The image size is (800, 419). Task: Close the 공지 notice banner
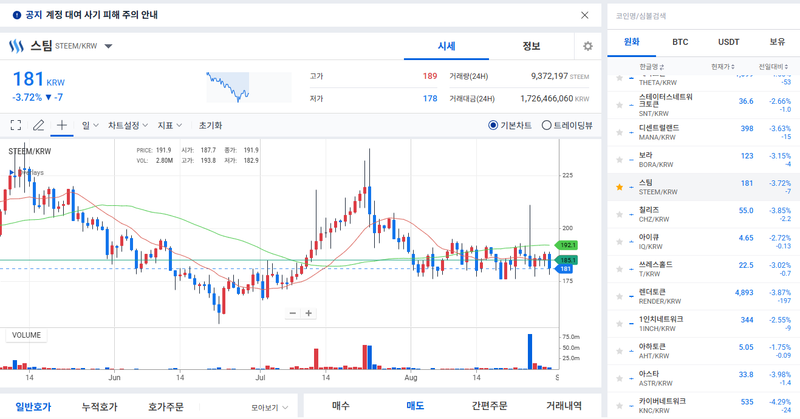point(585,15)
